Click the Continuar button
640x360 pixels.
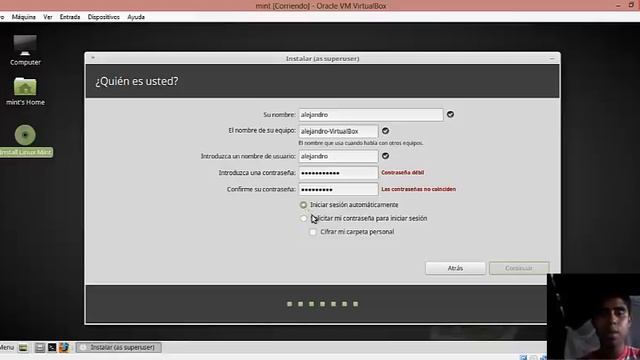tap(519, 268)
